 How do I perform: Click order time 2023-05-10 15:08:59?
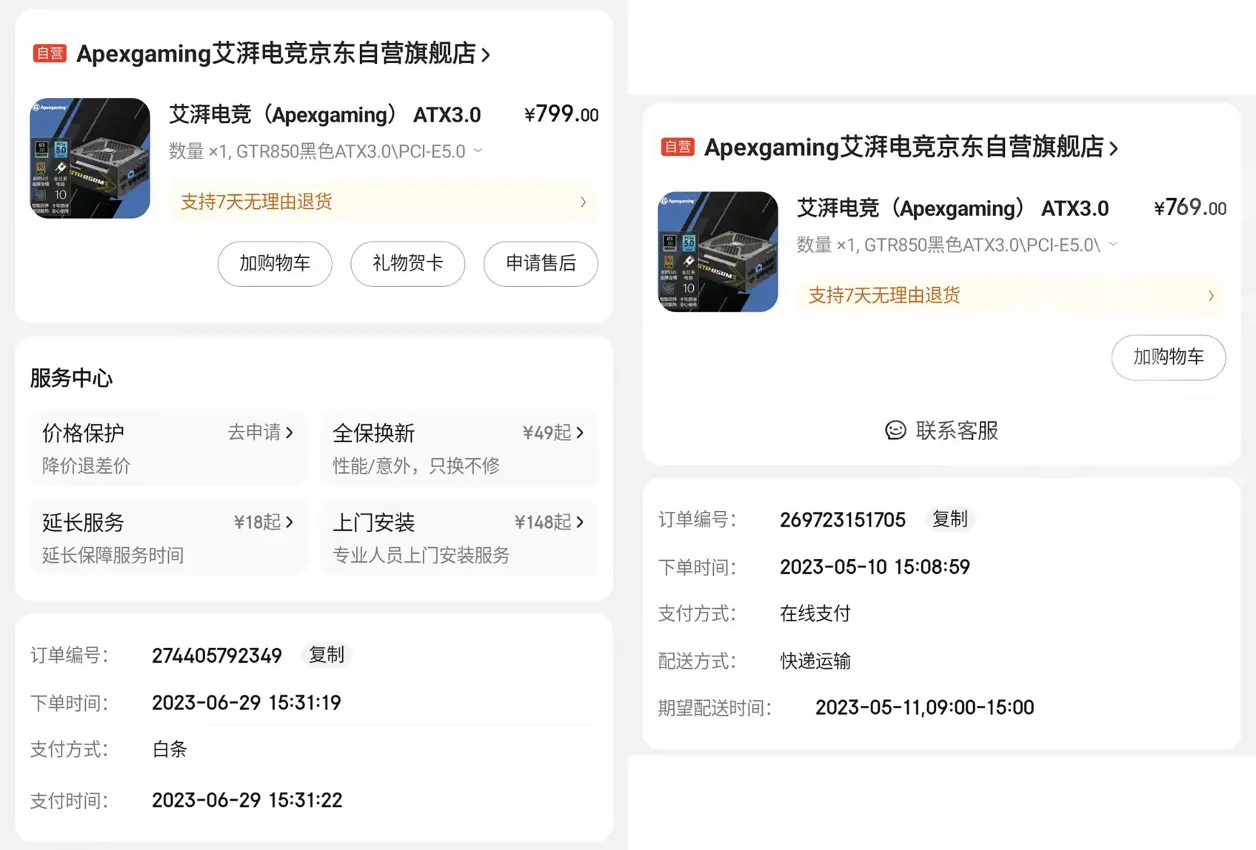point(875,567)
